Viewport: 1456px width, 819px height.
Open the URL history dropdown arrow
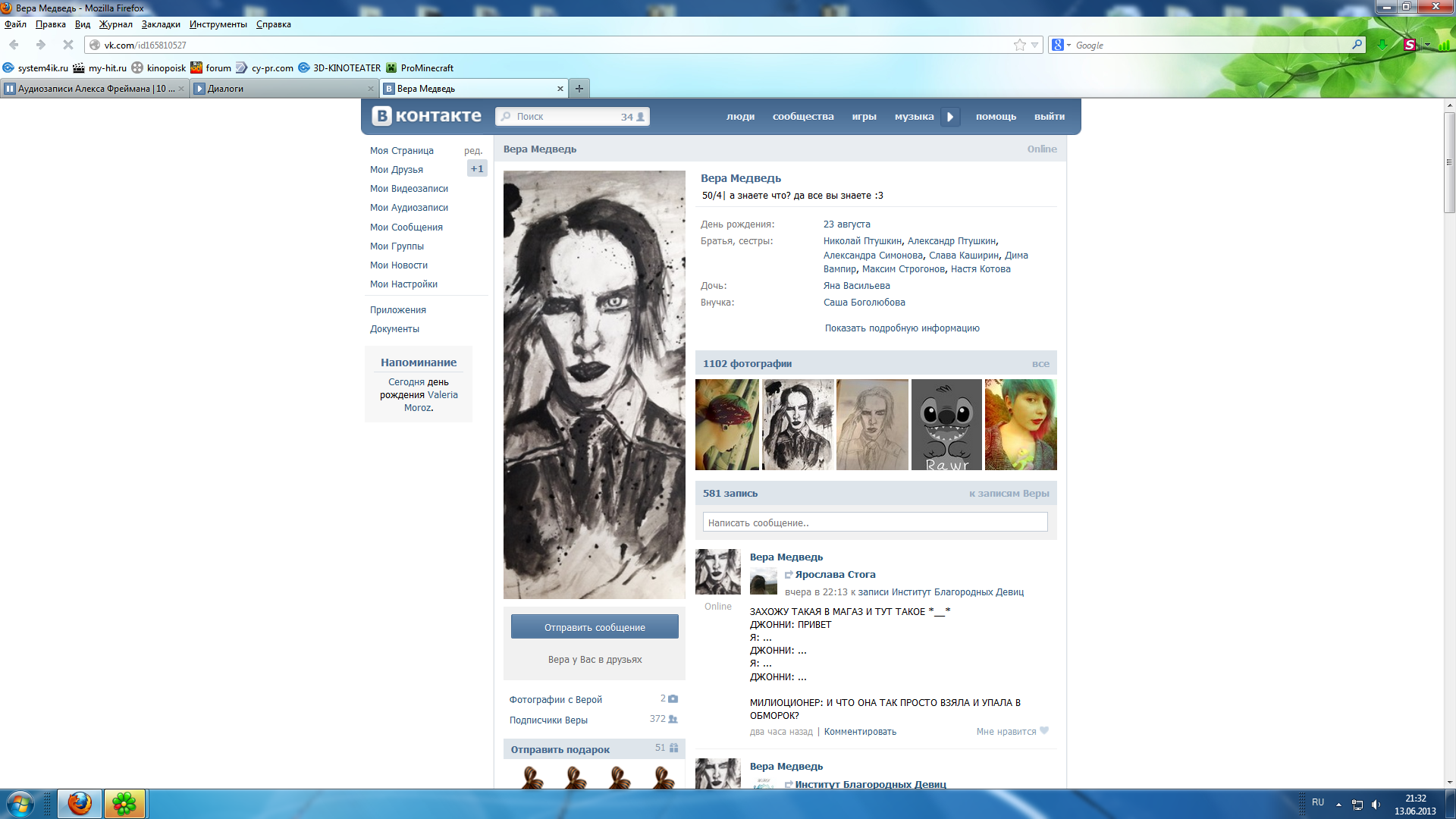(1034, 45)
